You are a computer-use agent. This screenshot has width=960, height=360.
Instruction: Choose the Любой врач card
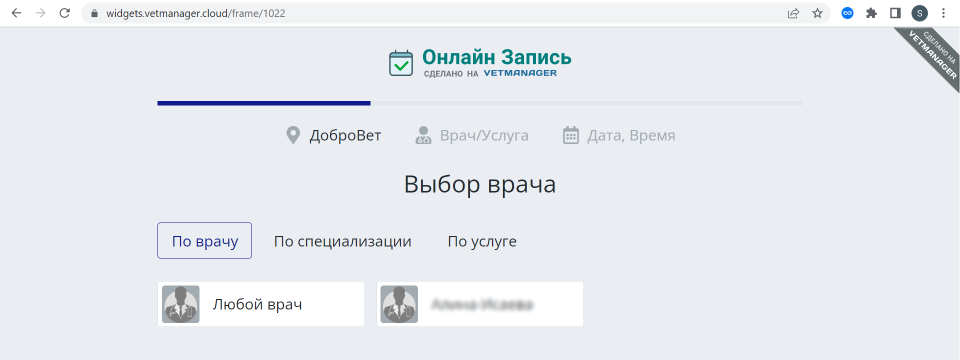point(261,304)
